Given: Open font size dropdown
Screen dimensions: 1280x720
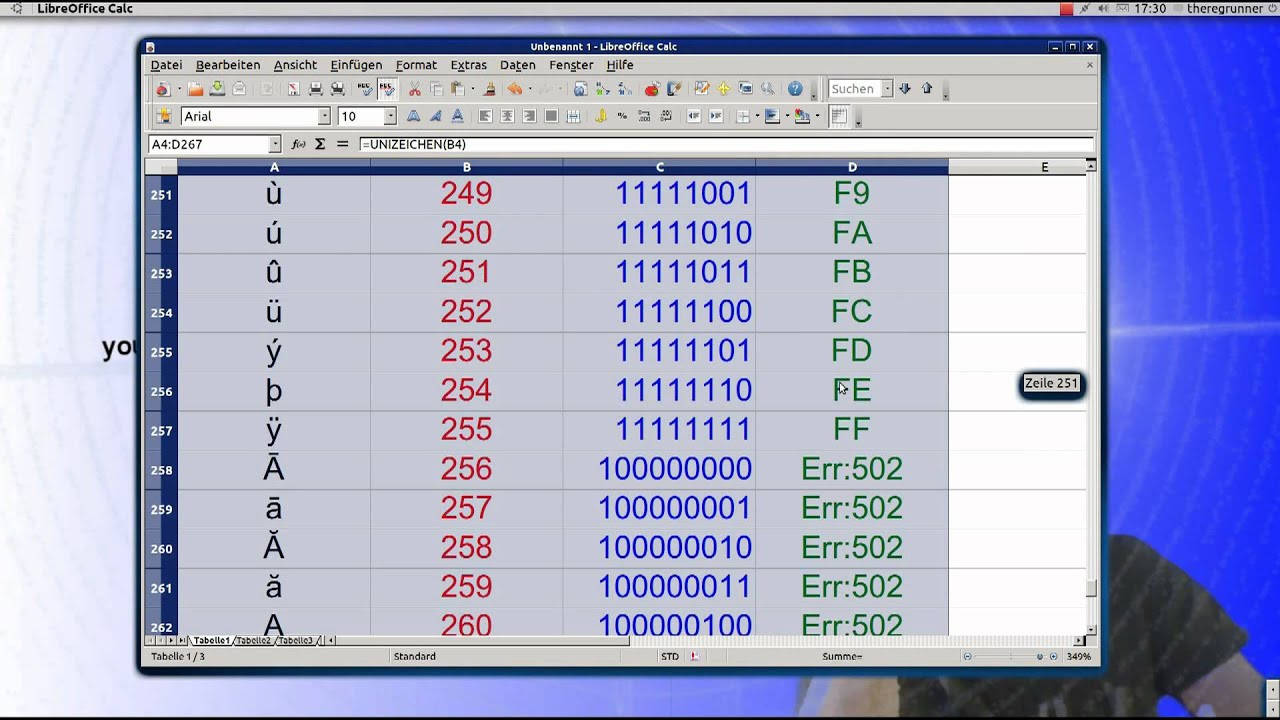Looking at the screenshot, I should (390, 116).
